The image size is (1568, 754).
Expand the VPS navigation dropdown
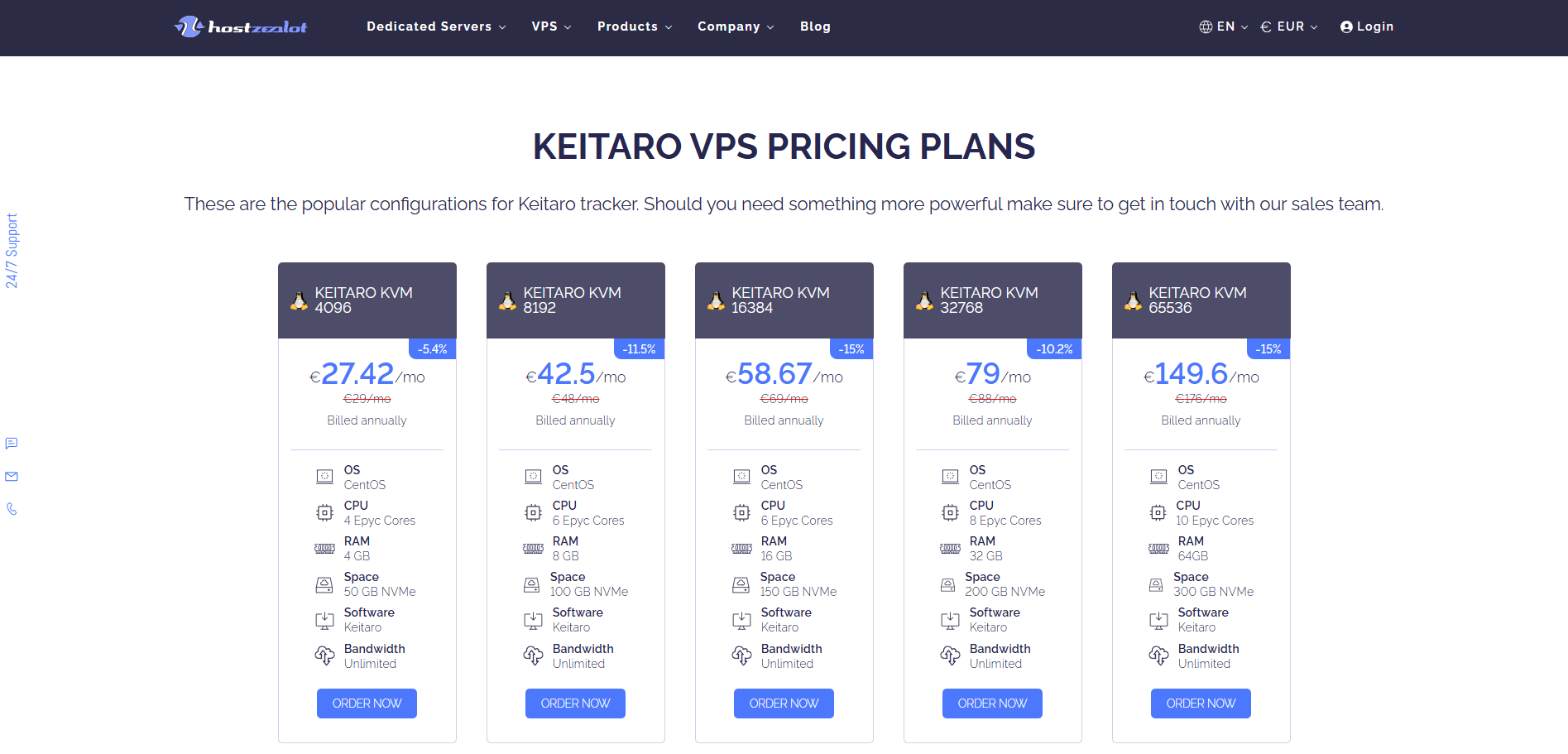click(551, 26)
